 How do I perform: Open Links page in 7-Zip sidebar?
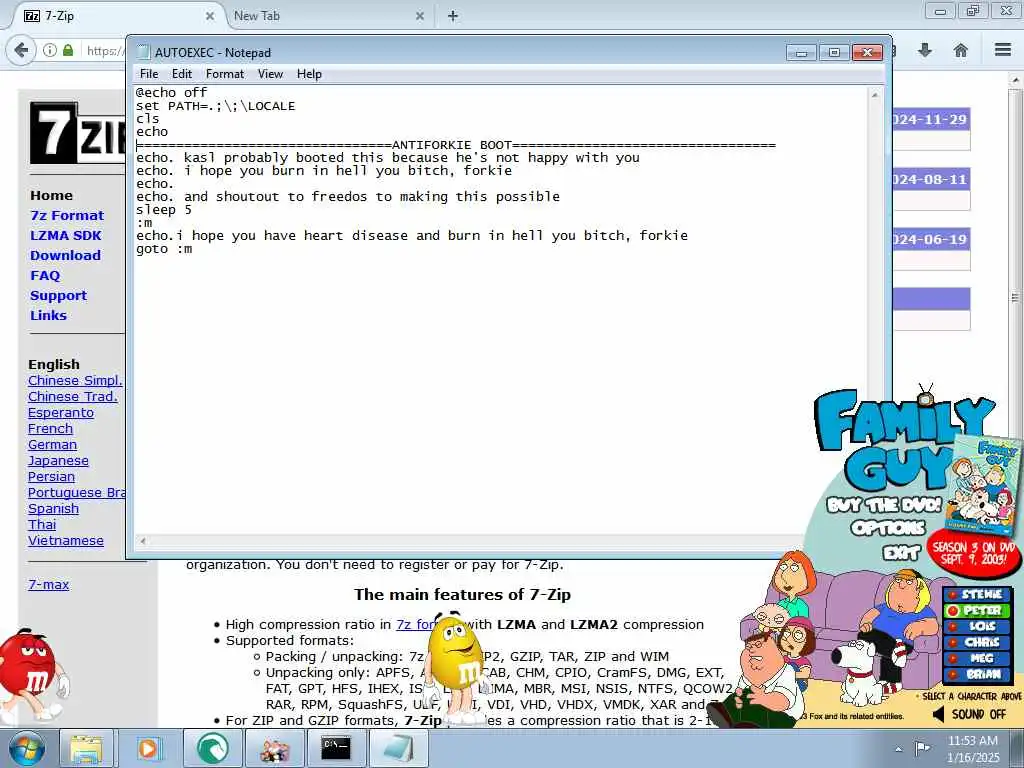click(48, 315)
